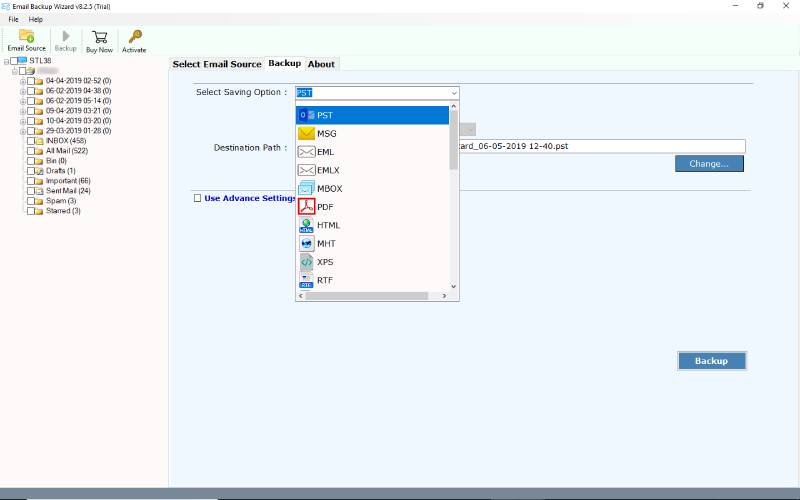Check the STL38 root checkbox
The width and height of the screenshot is (800, 500).
pyautogui.click(x=14, y=61)
